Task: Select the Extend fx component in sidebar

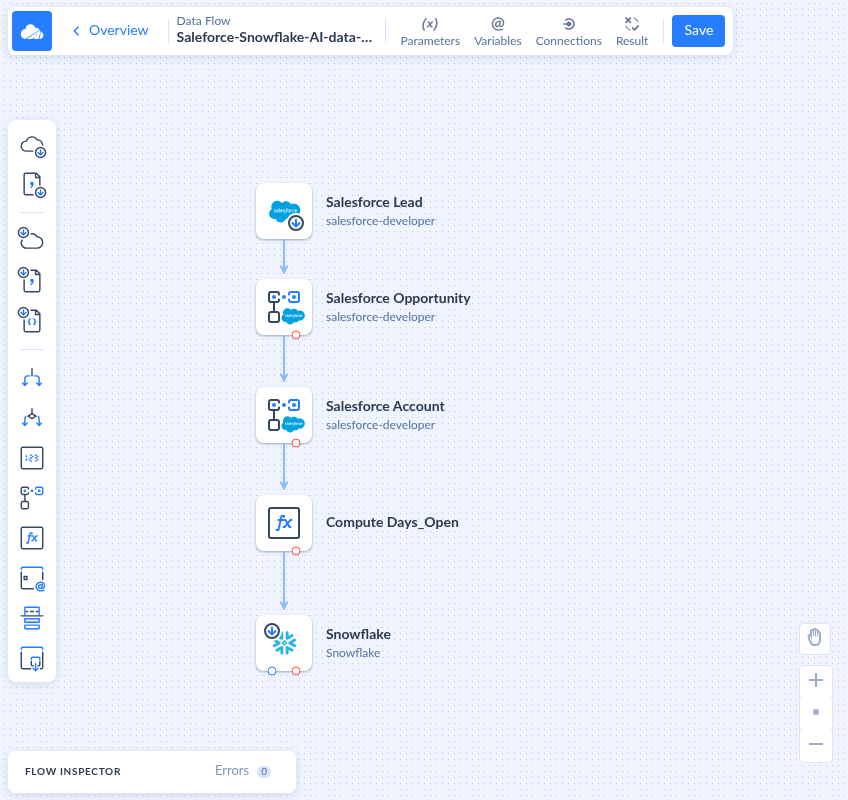Action: pyautogui.click(x=32, y=538)
